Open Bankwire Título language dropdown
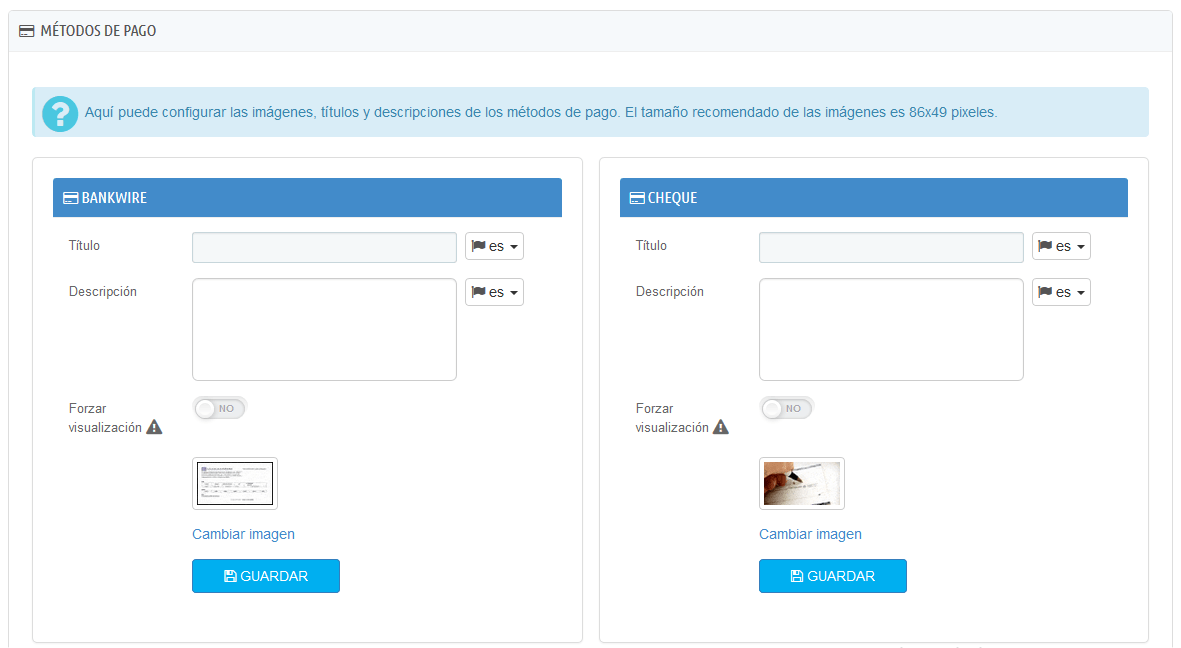The height and width of the screenshot is (648, 1181). pos(494,246)
